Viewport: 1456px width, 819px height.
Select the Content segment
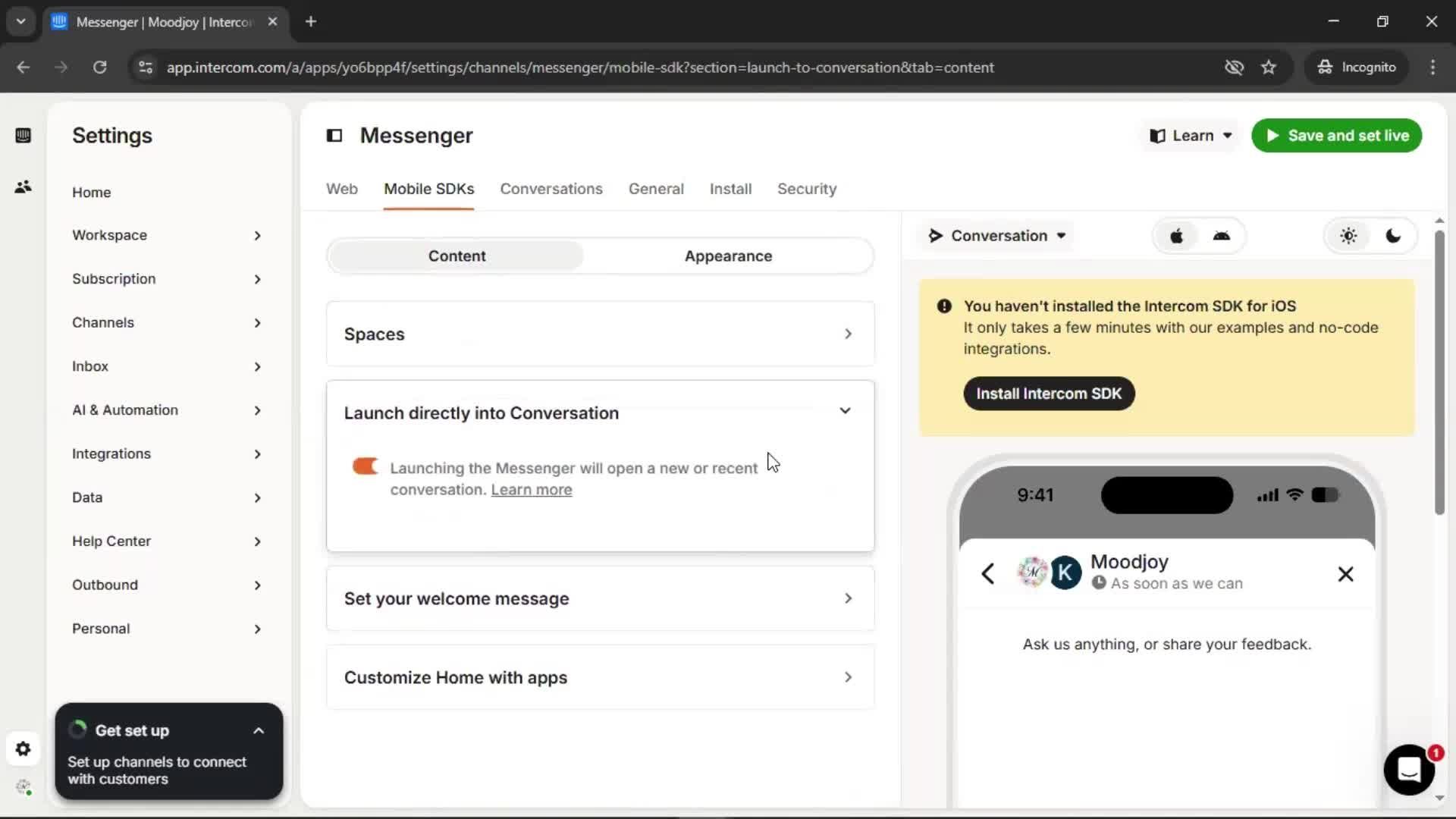pos(457,256)
